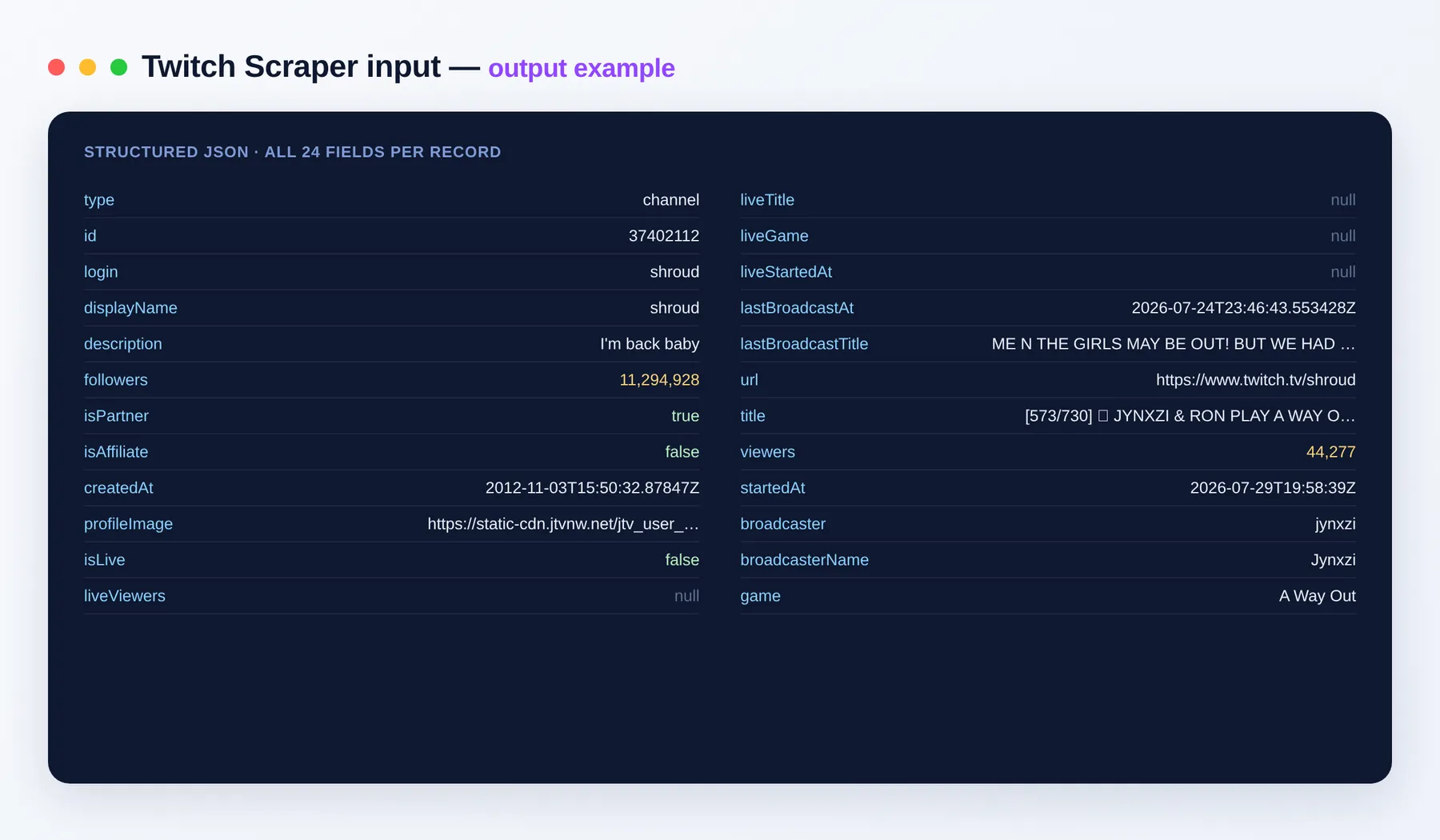Click the 'liveStartedAt' field label
The width and height of the screenshot is (1440, 840).
[786, 272]
